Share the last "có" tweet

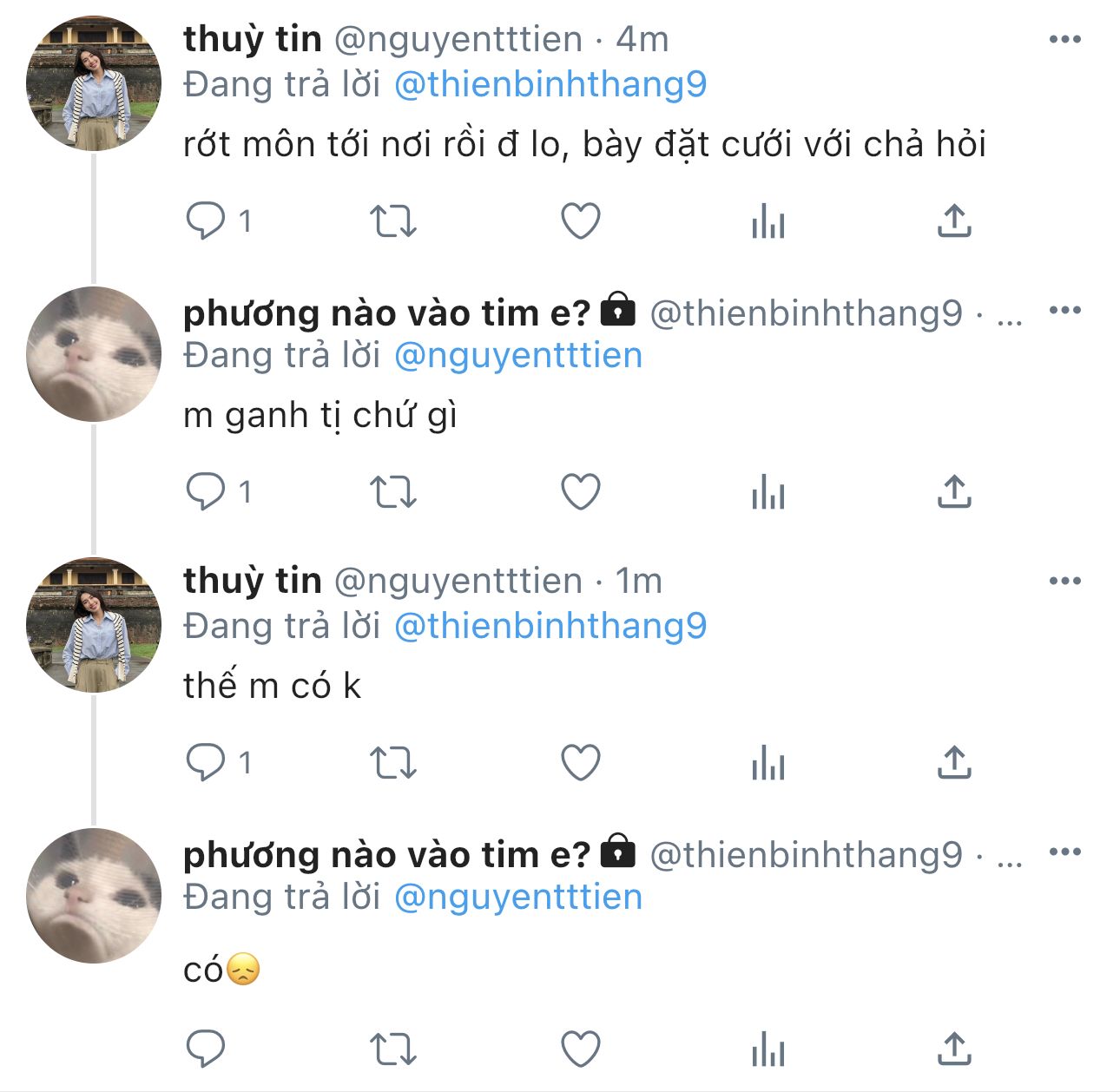point(954,1048)
